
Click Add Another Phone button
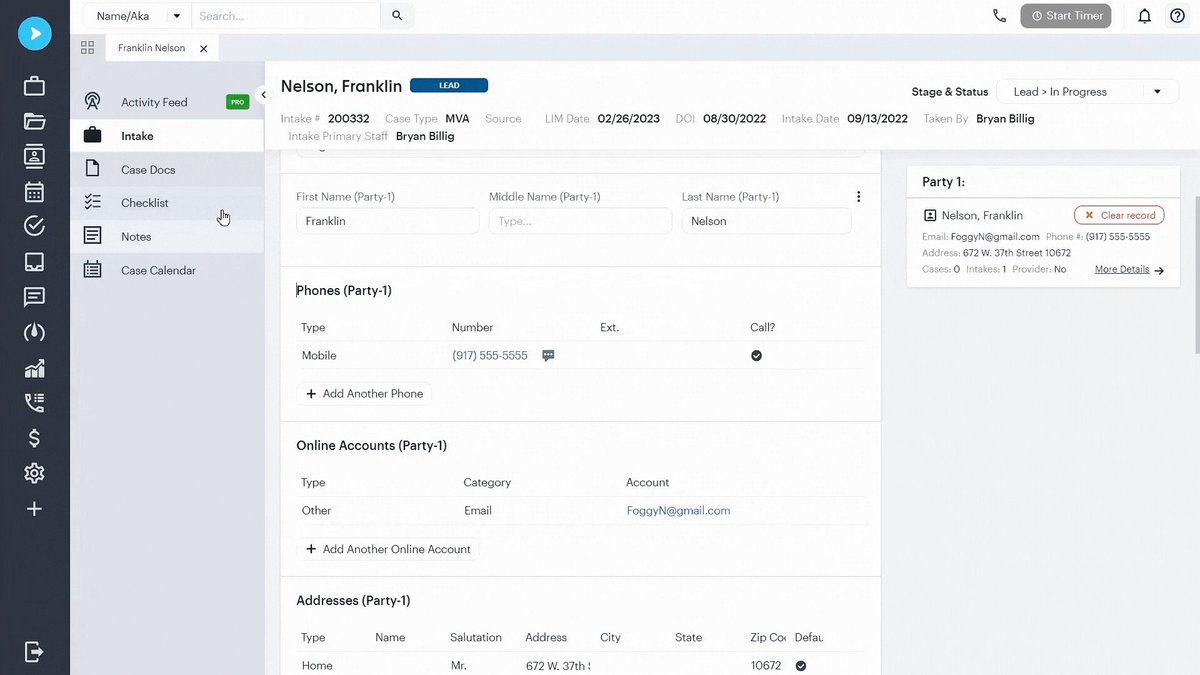point(364,394)
